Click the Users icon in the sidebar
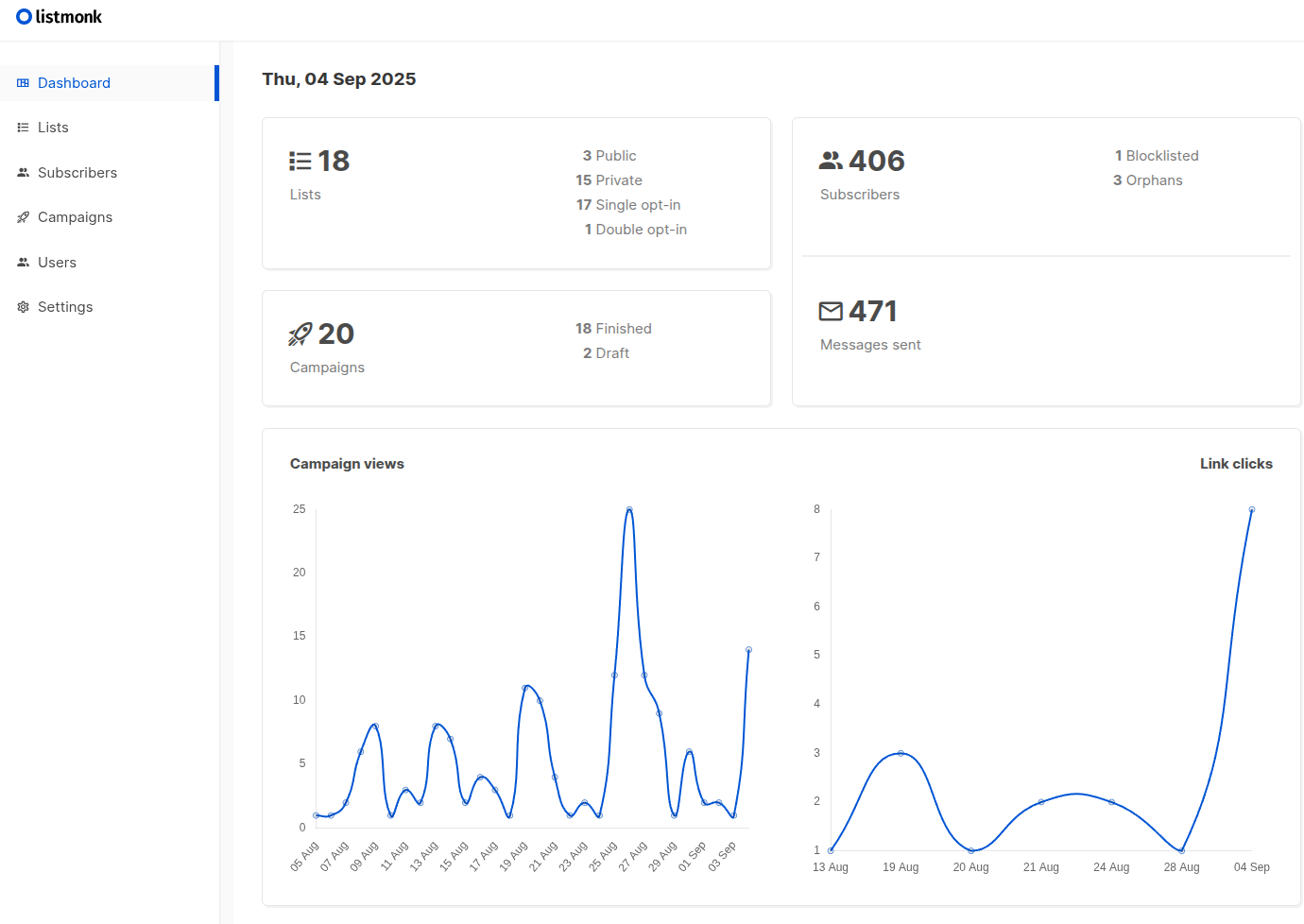The image size is (1304, 924). point(23,262)
